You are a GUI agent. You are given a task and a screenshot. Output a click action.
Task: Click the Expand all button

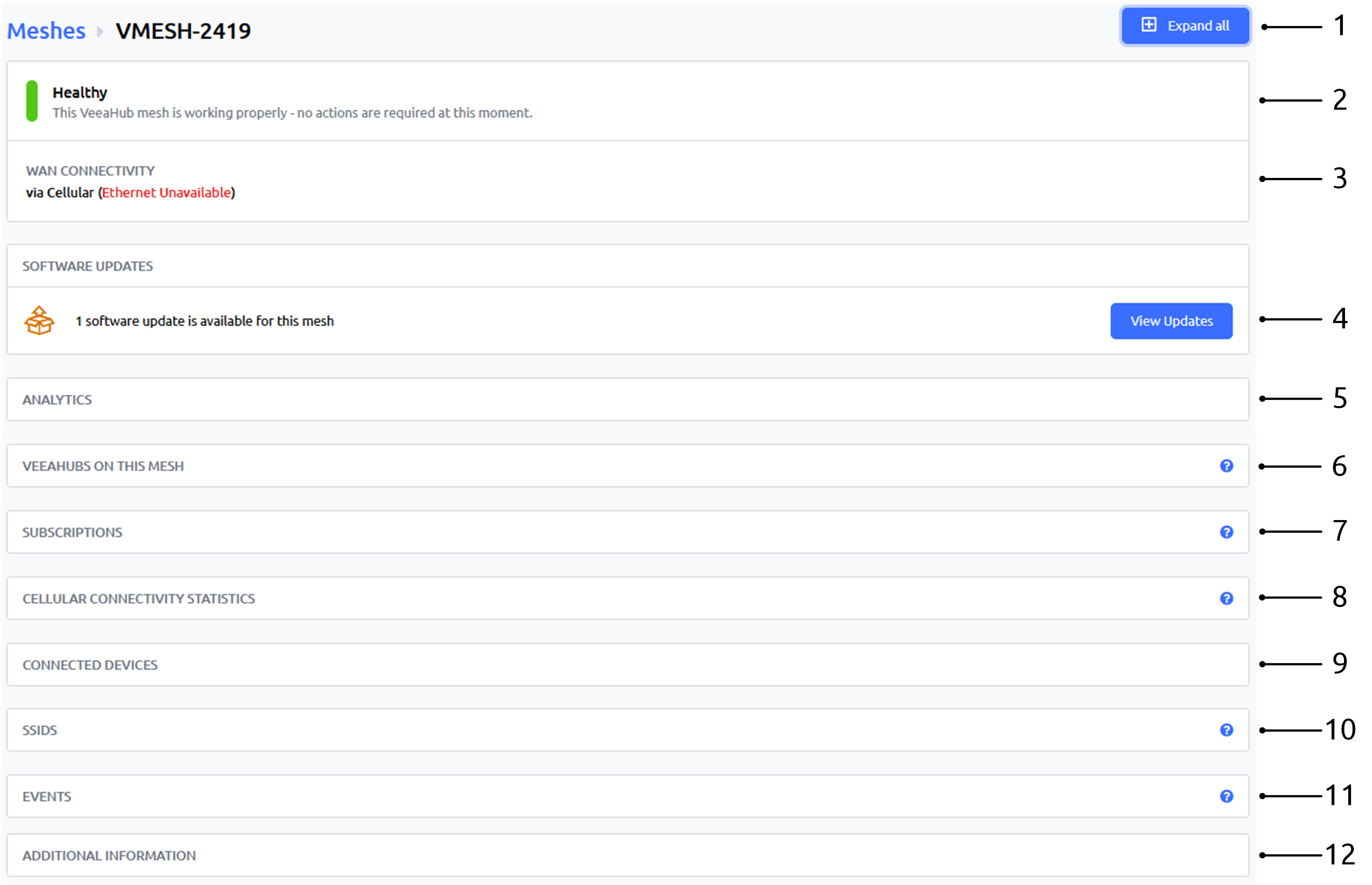(x=1185, y=26)
